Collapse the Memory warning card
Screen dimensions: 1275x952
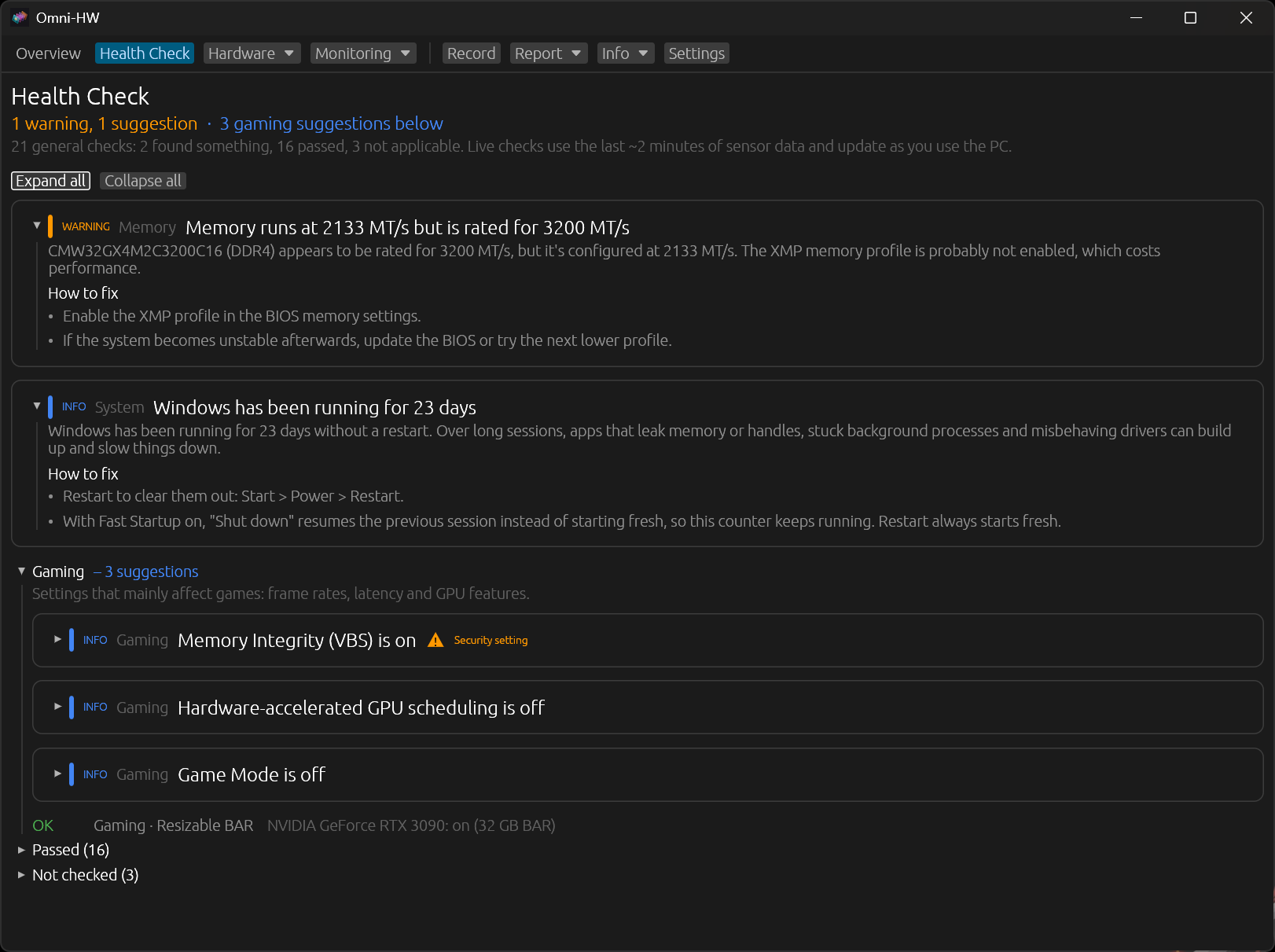(x=37, y=226)
